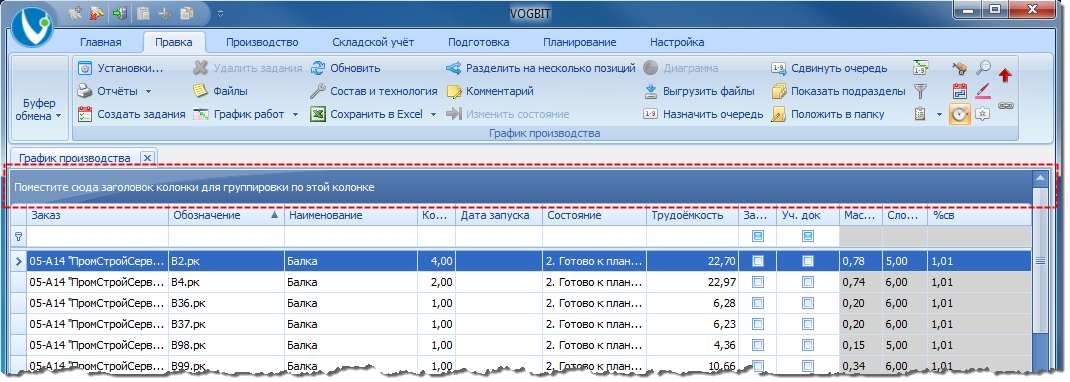Switch to the Производство ribbon tab
Viewport: 1070px width, 382px height.
262,42
